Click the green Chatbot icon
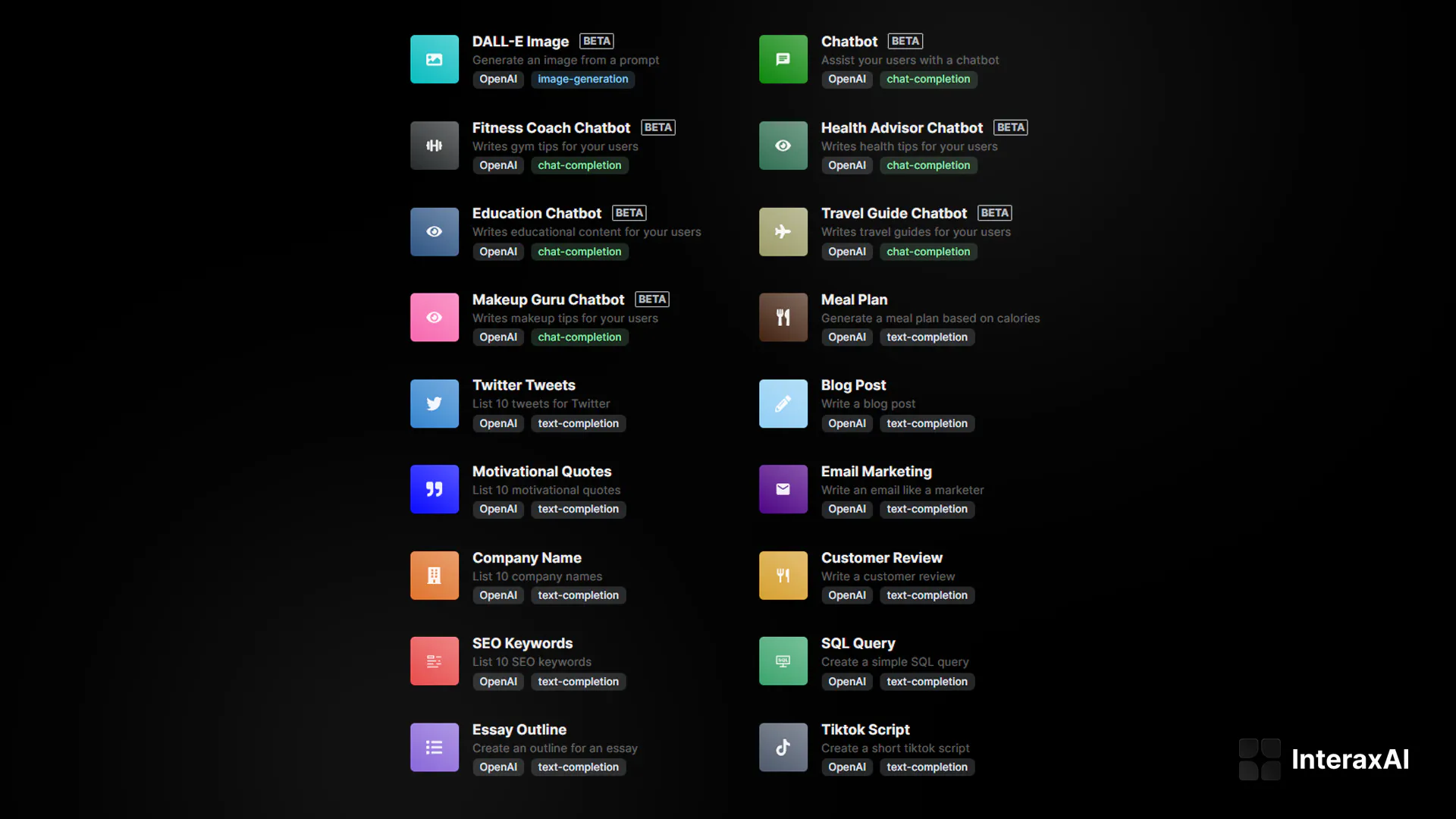 coord(783,59)
